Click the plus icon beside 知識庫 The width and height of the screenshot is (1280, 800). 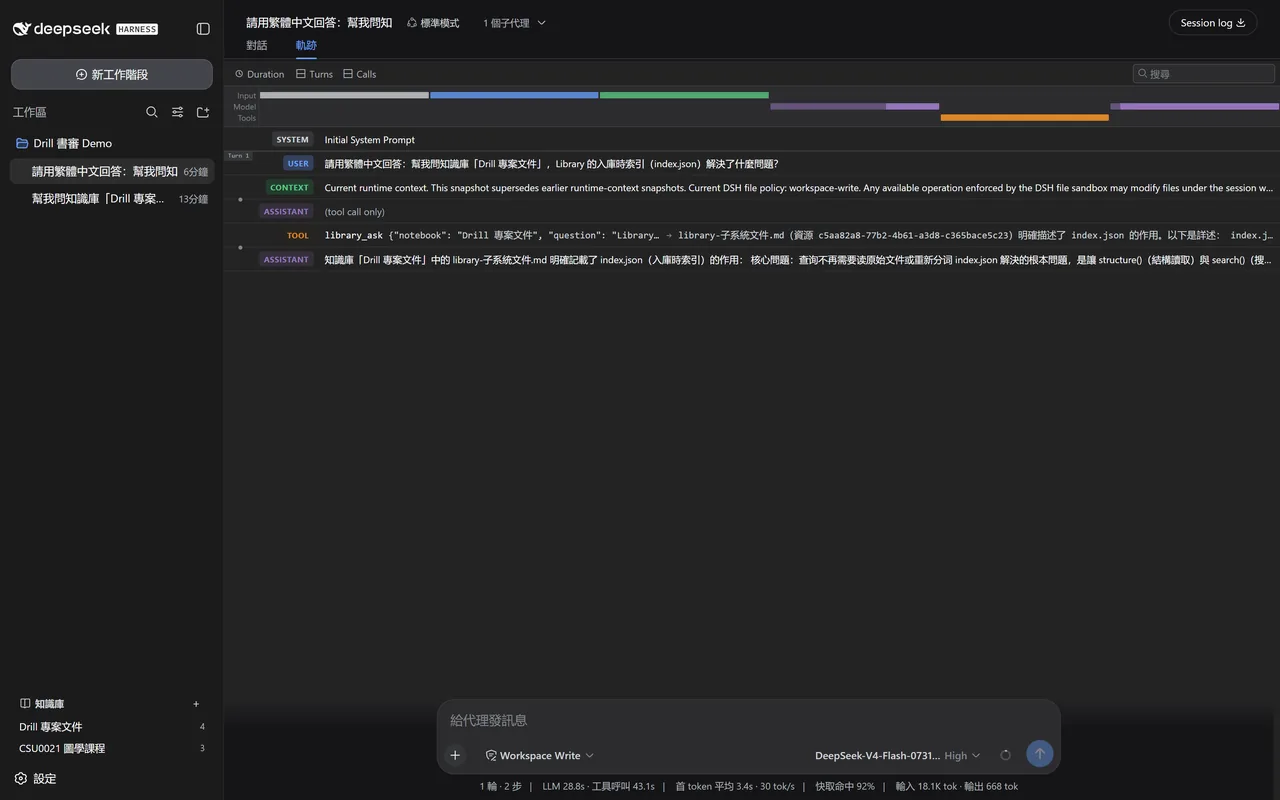[196, 704]
